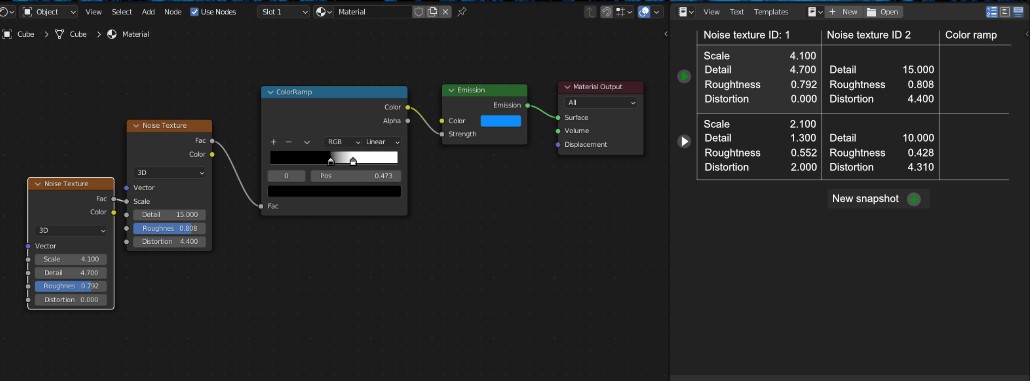
Task: Click the Pos 0.473 field
Action: pos(355,176)
